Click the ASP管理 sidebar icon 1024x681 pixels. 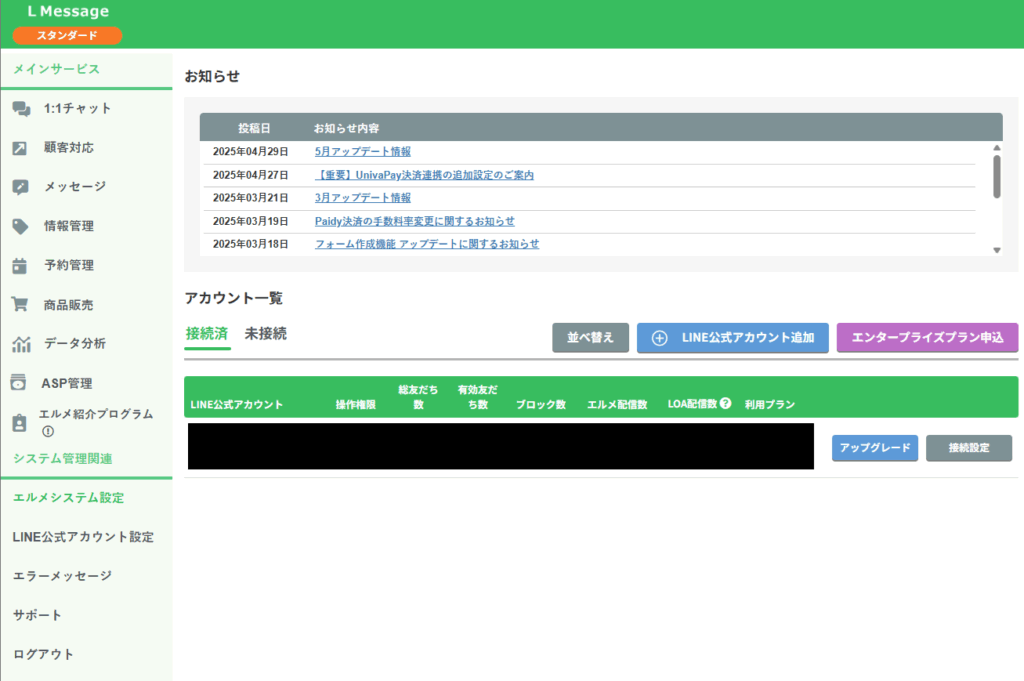point(18,383)
